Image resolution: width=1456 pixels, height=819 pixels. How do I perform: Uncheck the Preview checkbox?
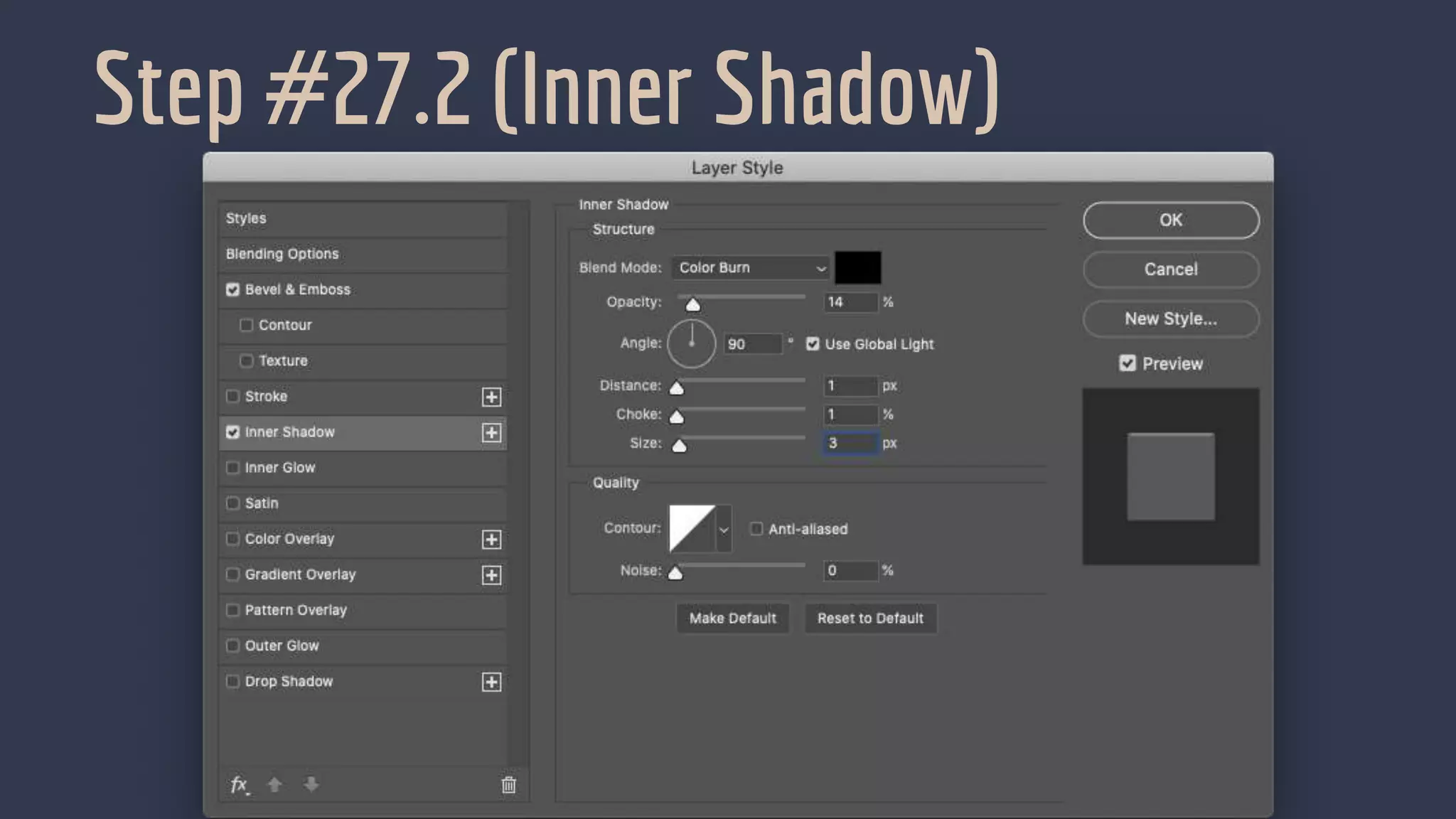point(1127,364)
